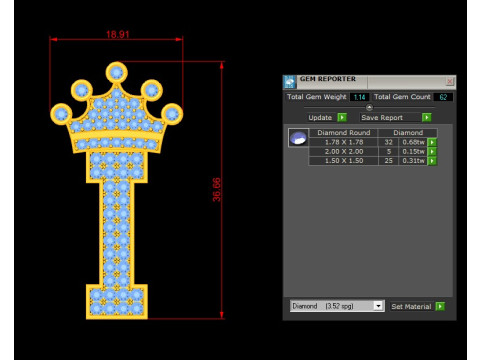The width and height of the screenshot is (480, 360).
Task: Click the green arrow for 2.00 X 2.00 row
Action: coord(432,152)
